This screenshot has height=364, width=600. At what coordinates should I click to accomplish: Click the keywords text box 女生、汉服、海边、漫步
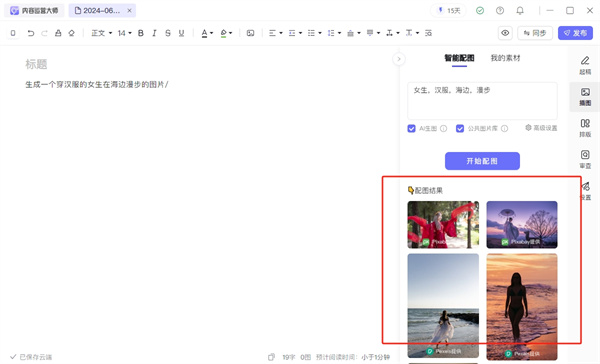pos(482,101)
